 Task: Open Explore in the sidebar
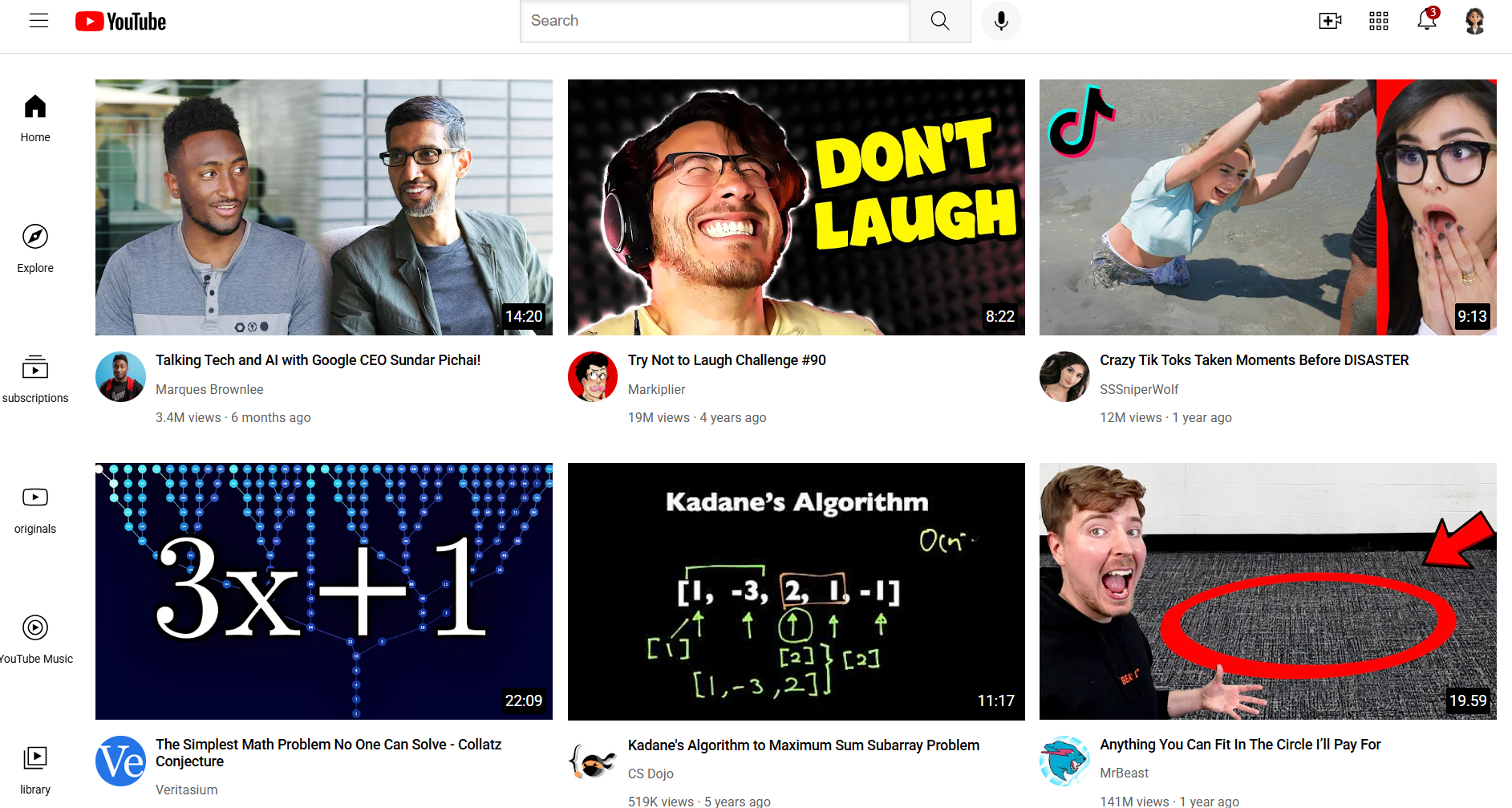point(35,249)
